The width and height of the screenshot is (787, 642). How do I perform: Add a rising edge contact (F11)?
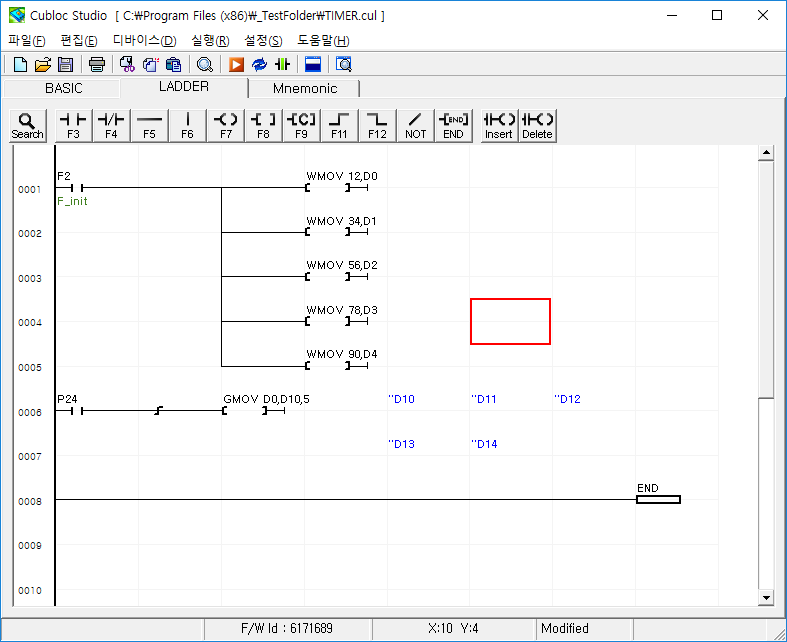coord(340,125)
